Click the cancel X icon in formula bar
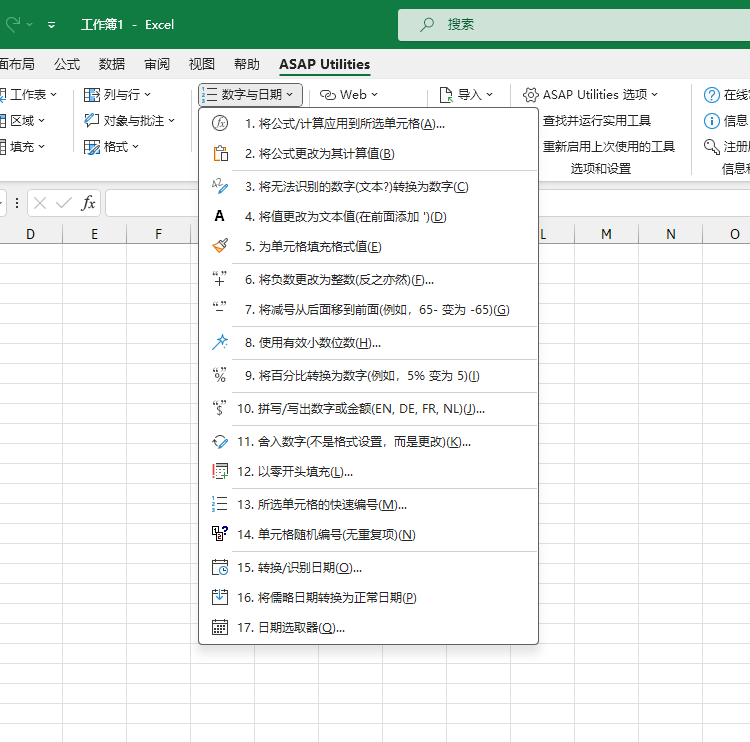Image resolution: width=750 pixels, height=742 pixels. click(40, 203)
